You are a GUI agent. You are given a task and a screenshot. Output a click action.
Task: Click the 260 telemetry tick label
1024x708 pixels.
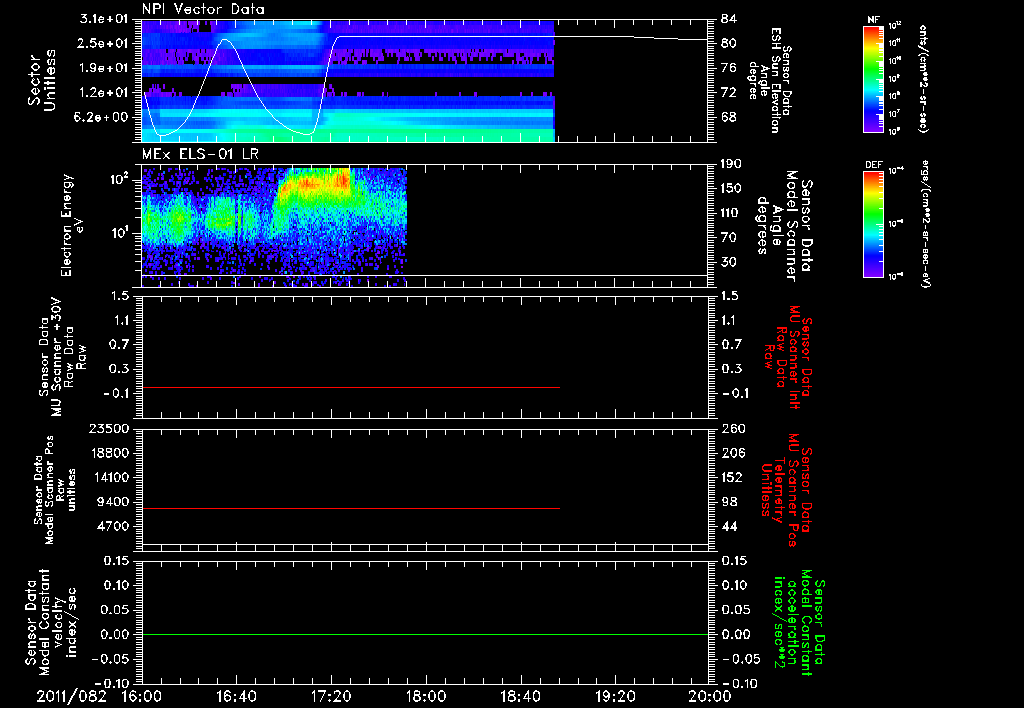[x=732, y=429]
